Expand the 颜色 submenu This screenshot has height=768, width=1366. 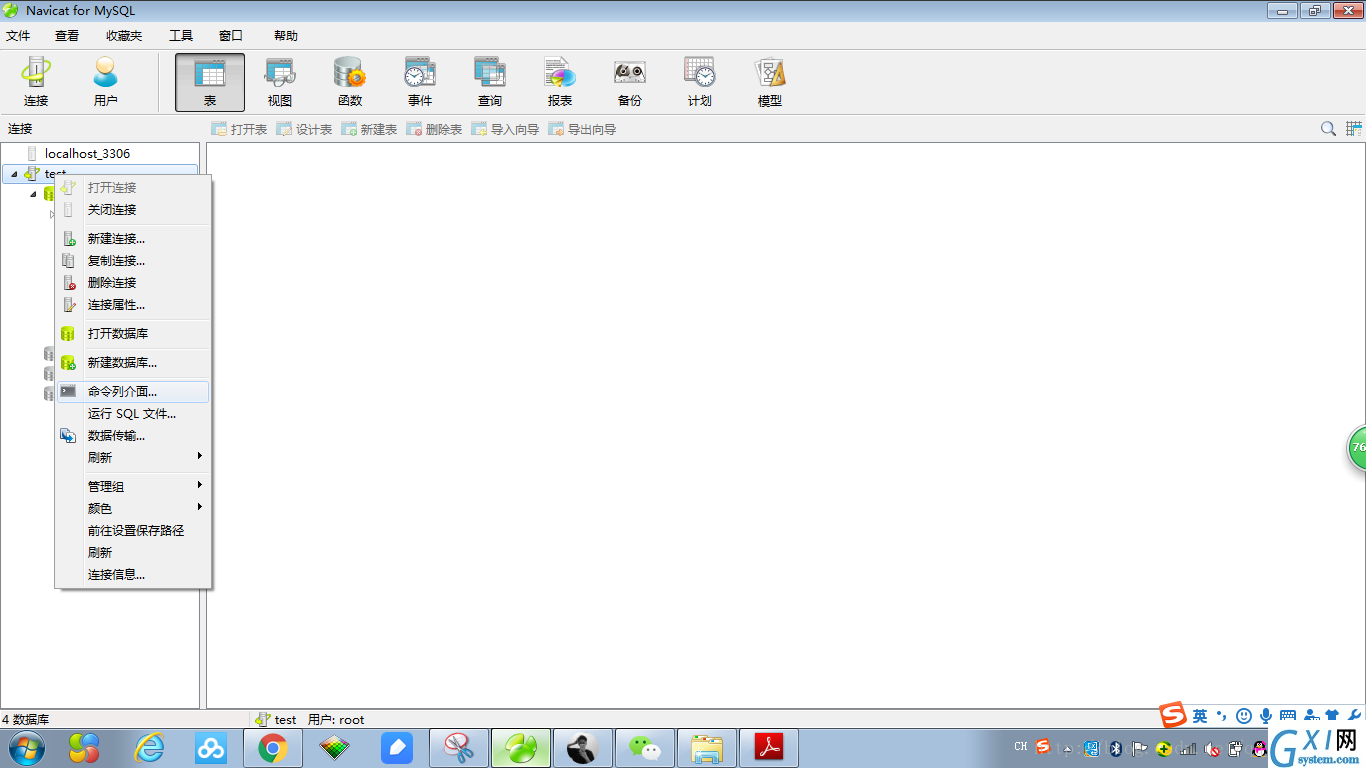(133, 509)
